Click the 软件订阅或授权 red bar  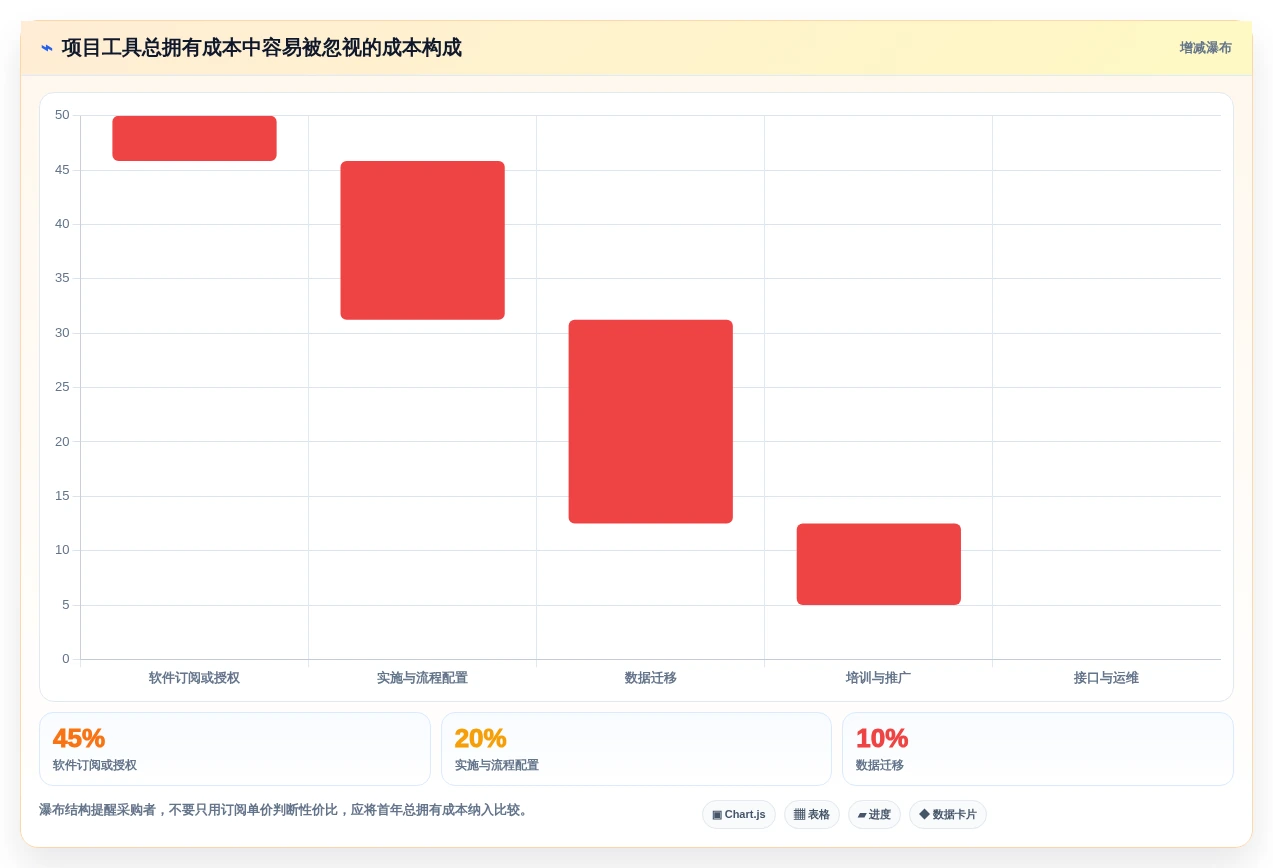click(194, 138)
